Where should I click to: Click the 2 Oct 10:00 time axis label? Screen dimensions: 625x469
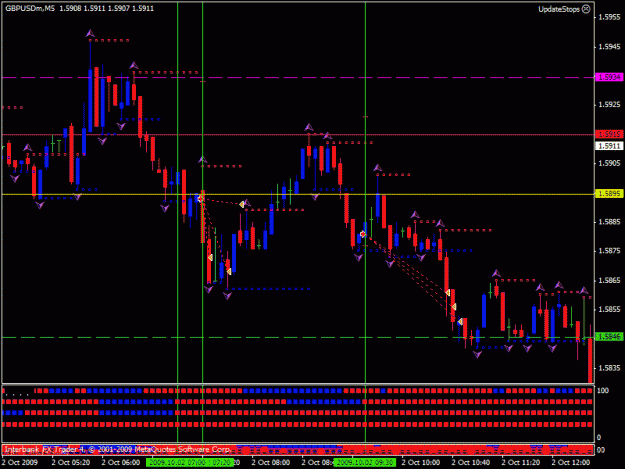[421, 463]
